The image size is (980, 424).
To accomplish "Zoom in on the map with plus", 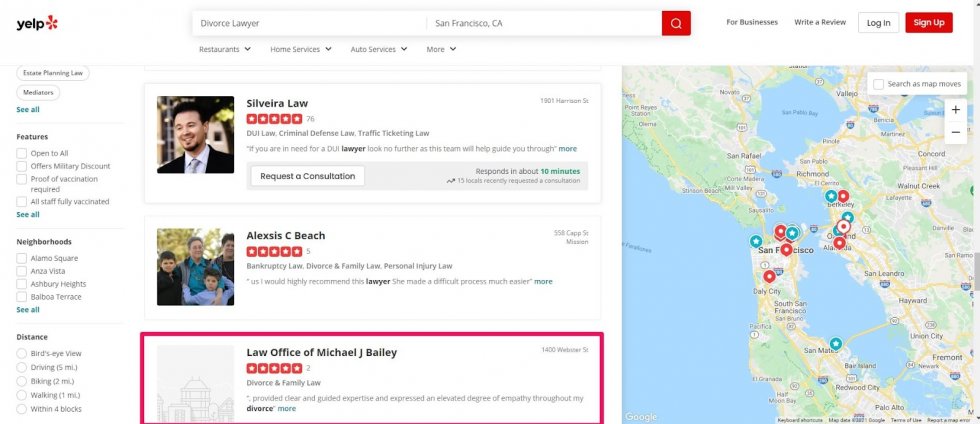I will (x=956, y=110).
